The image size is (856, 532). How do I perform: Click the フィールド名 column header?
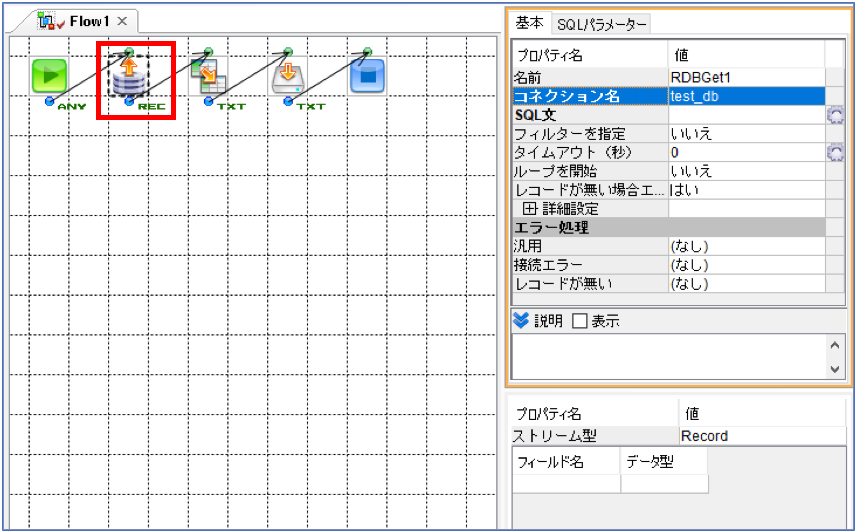click(566, 462)
